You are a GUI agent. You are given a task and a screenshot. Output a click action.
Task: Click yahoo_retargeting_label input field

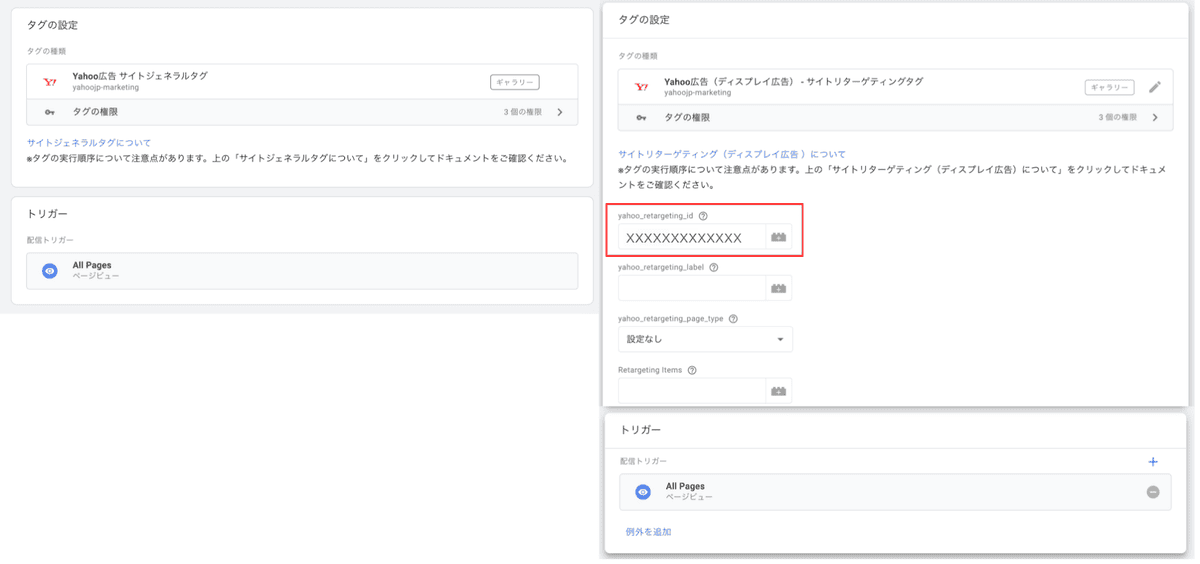(692, 288)
